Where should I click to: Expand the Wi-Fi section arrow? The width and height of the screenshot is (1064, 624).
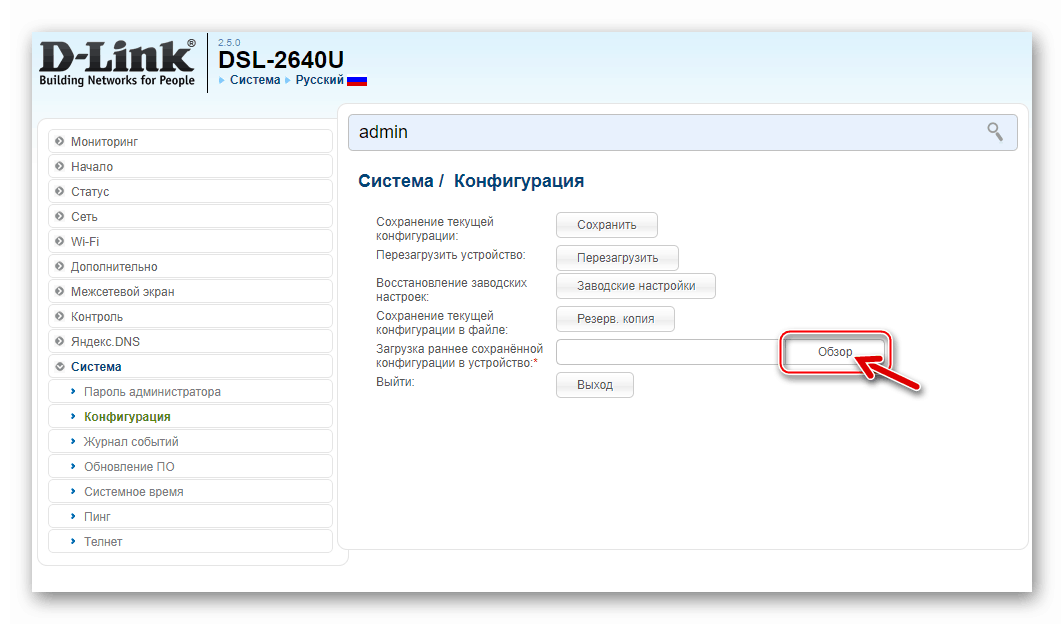[x=60, y=241]
